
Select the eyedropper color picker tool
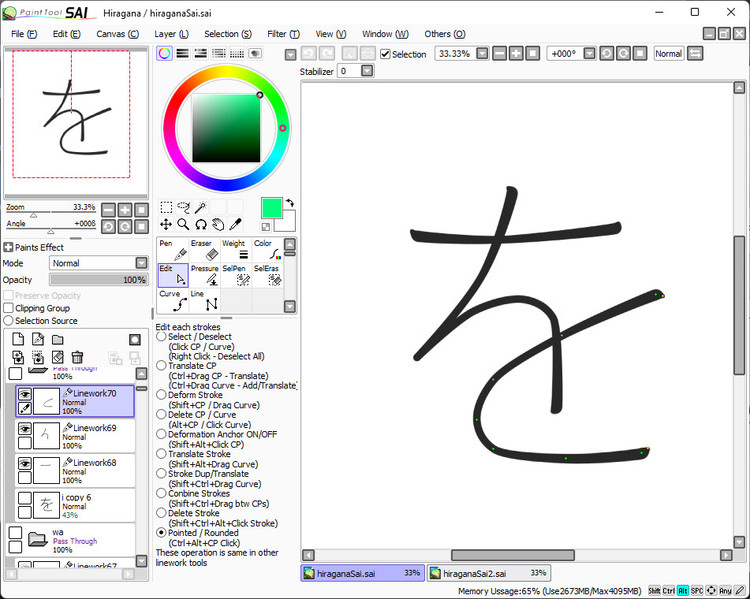[x=236, y=224]
